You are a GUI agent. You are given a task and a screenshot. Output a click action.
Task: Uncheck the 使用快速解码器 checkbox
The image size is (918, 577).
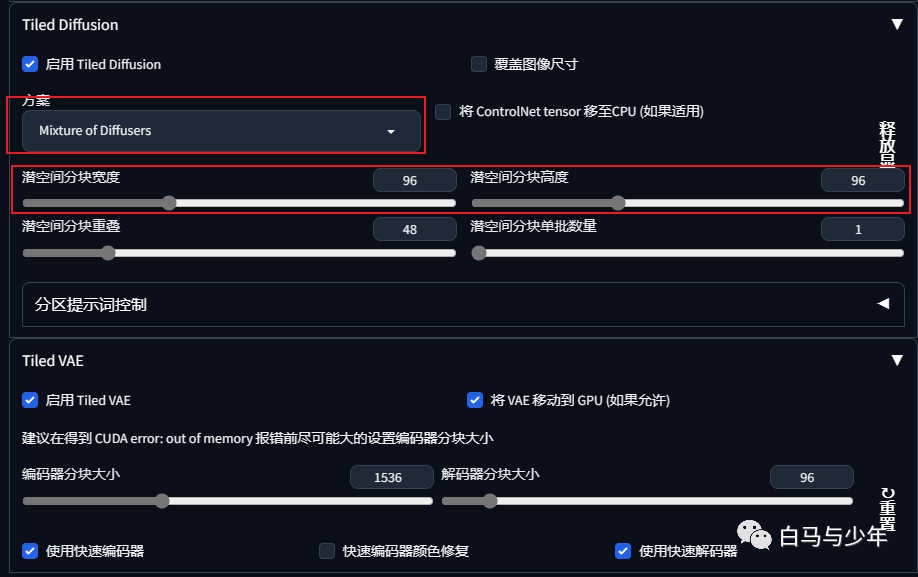coord(623,551)
